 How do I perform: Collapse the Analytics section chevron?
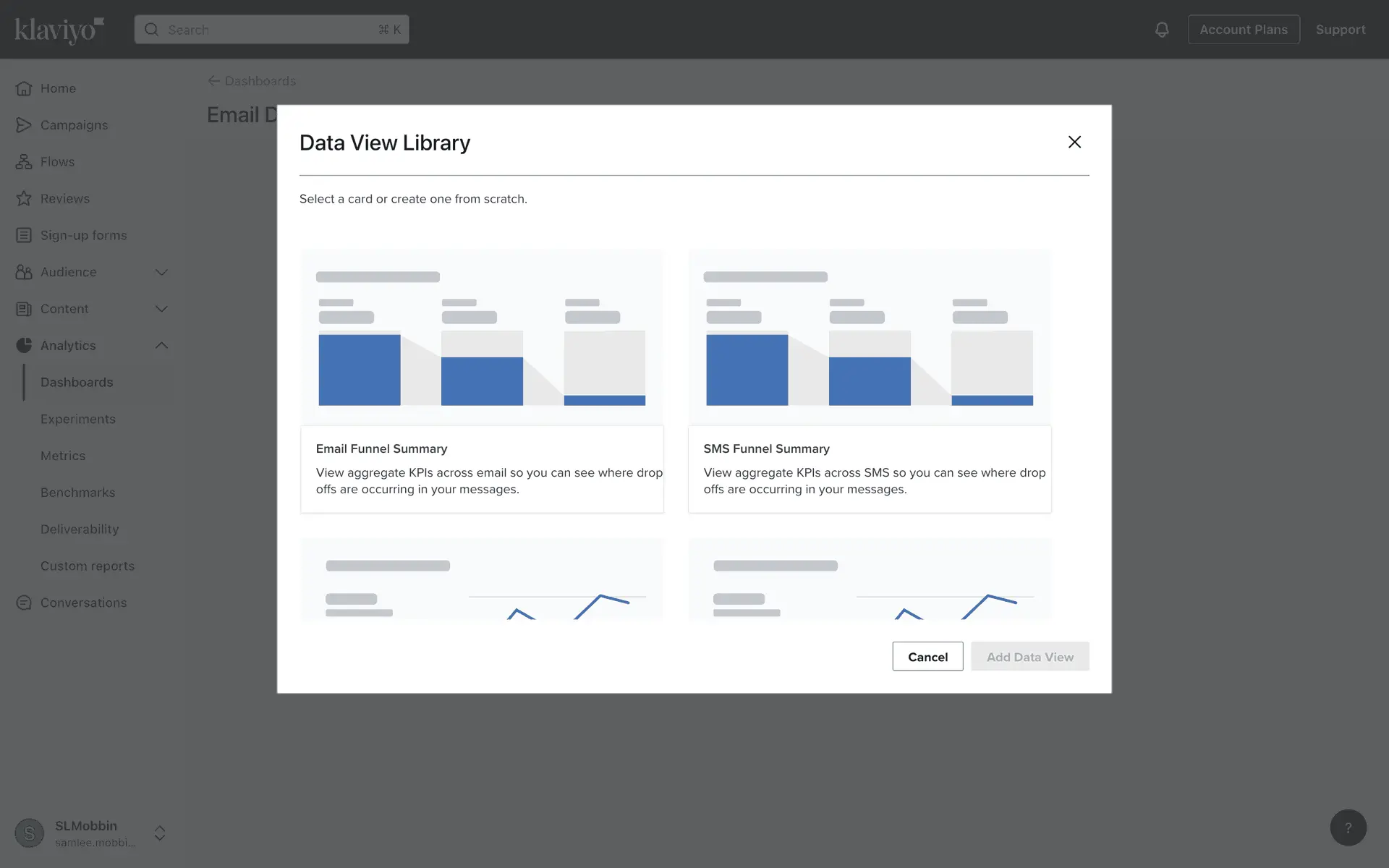pos(161,346)
